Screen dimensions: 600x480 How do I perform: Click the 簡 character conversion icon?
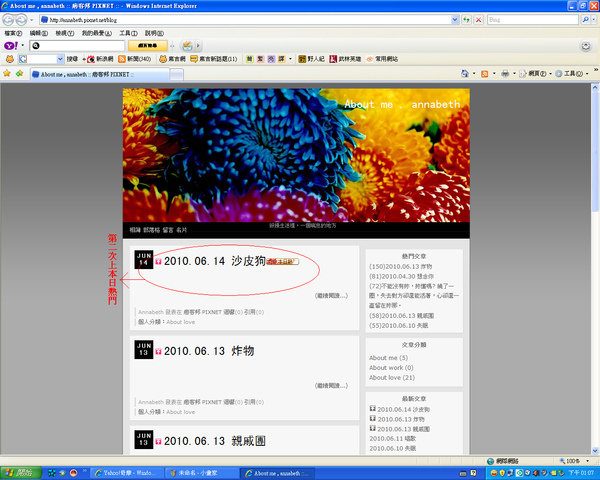249,59
